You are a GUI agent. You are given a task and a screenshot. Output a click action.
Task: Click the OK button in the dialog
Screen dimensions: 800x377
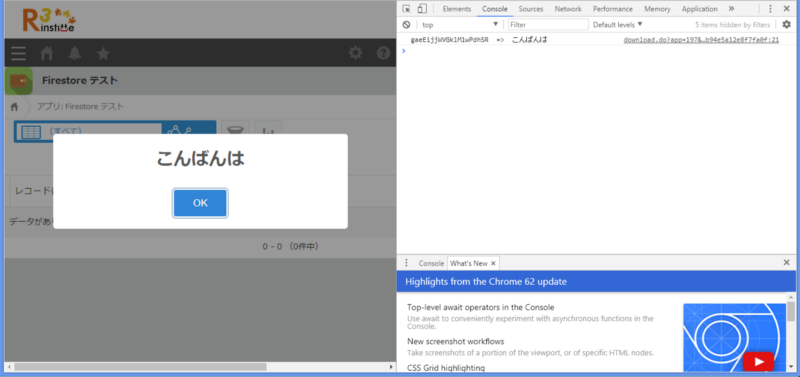pyautogui.click(x=200, y=203)
